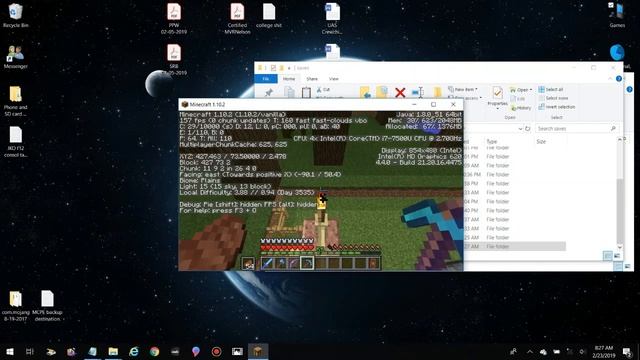
Task: Click the File Explorer taskbar icon
Action: click(x=113, y=351)
